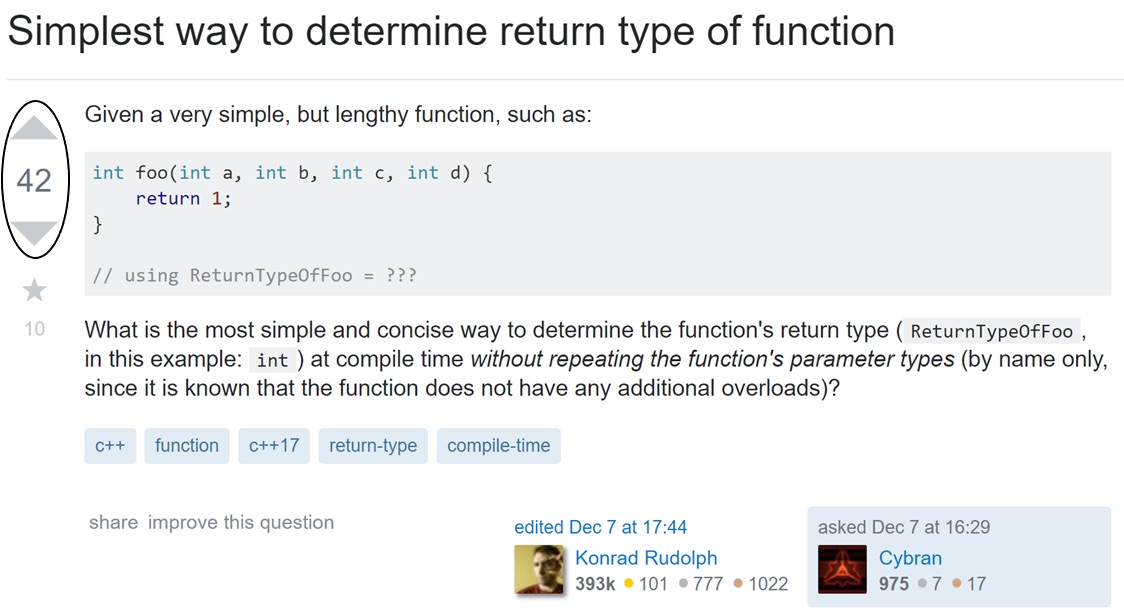View edit history via edited Dec 7 link
1124x613 pixels.
tap(600, 527)
